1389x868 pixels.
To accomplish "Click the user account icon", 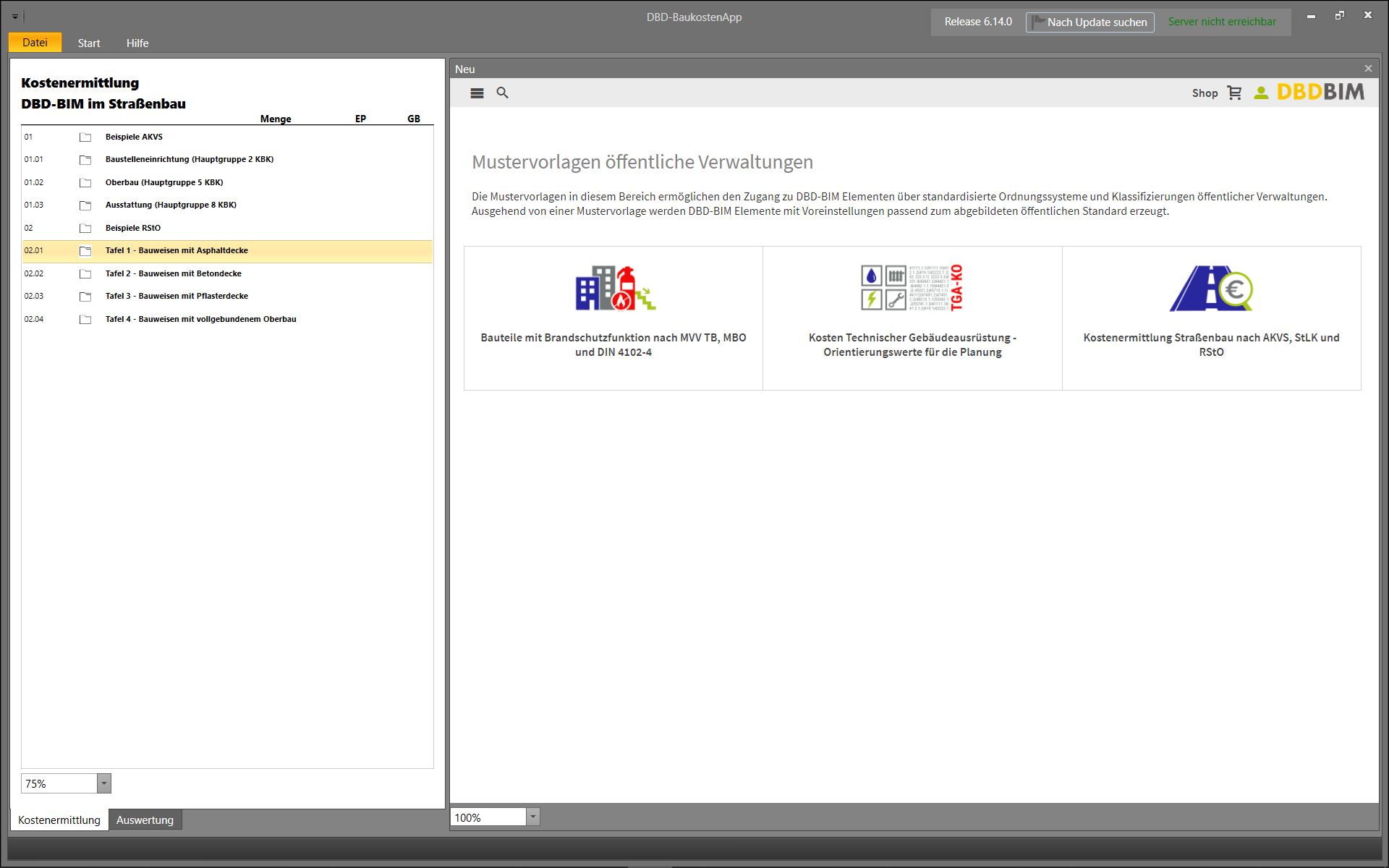I will 1261,93.
